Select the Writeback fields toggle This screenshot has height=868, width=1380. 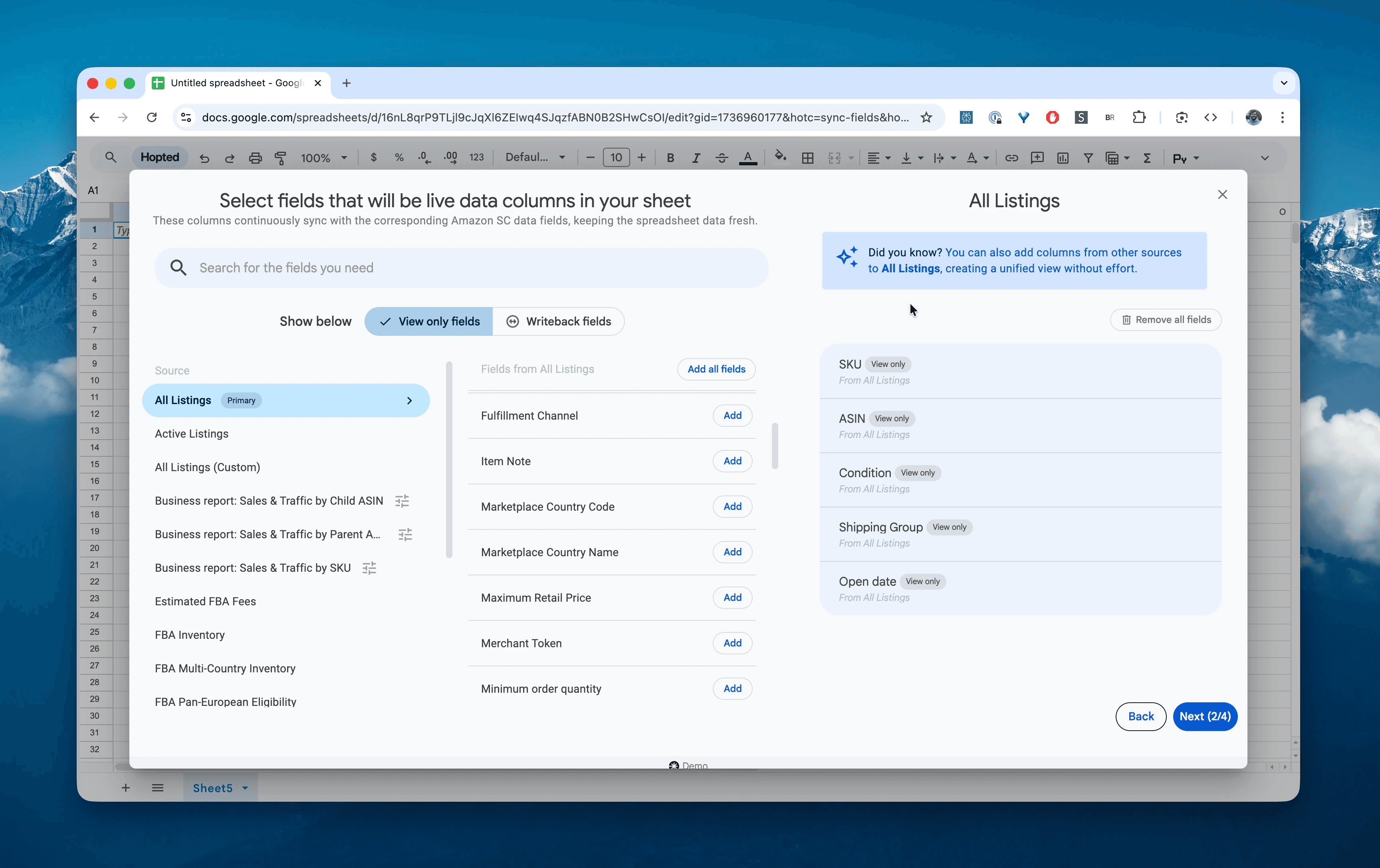(558, 321)
